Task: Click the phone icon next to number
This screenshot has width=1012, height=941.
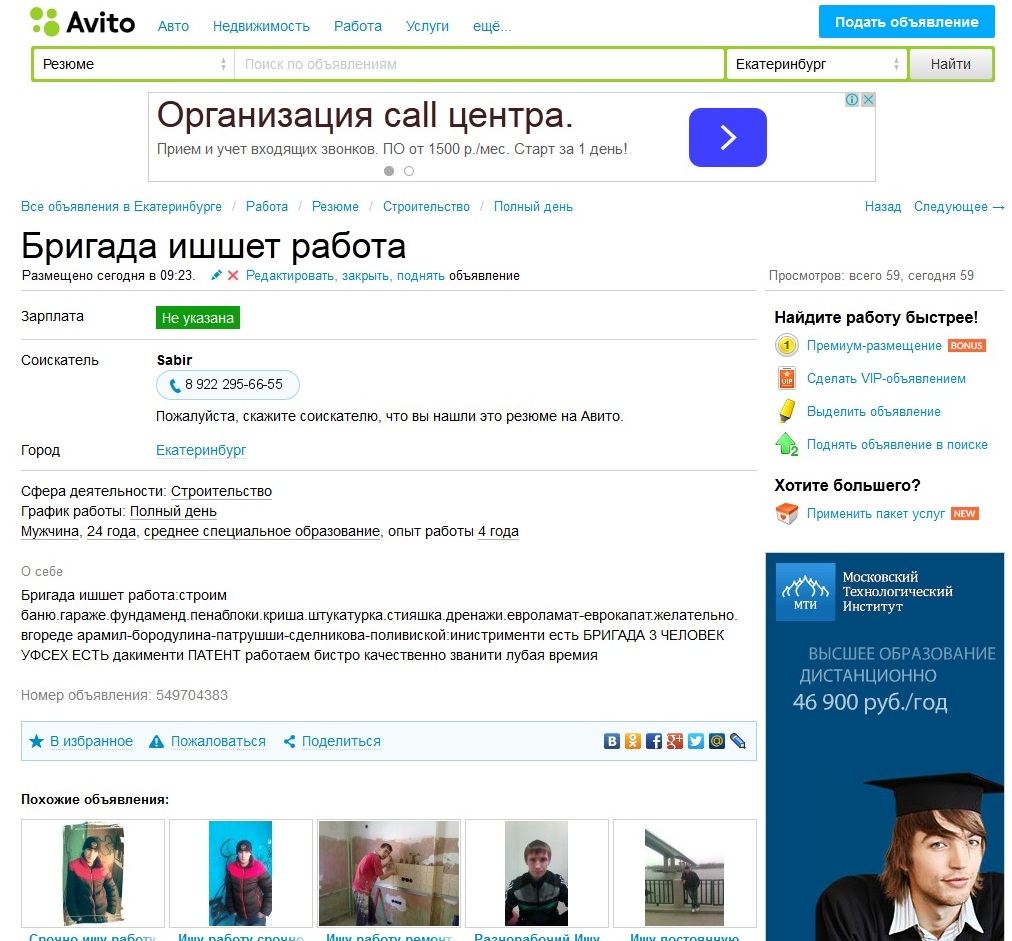Action: (175, 385)
